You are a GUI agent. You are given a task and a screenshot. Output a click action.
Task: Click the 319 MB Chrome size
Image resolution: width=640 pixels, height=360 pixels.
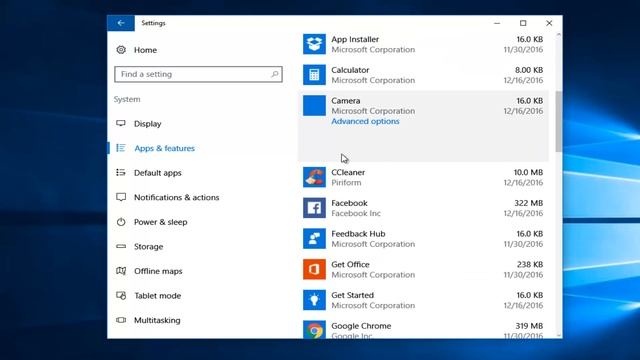click(x=529, y=326)
